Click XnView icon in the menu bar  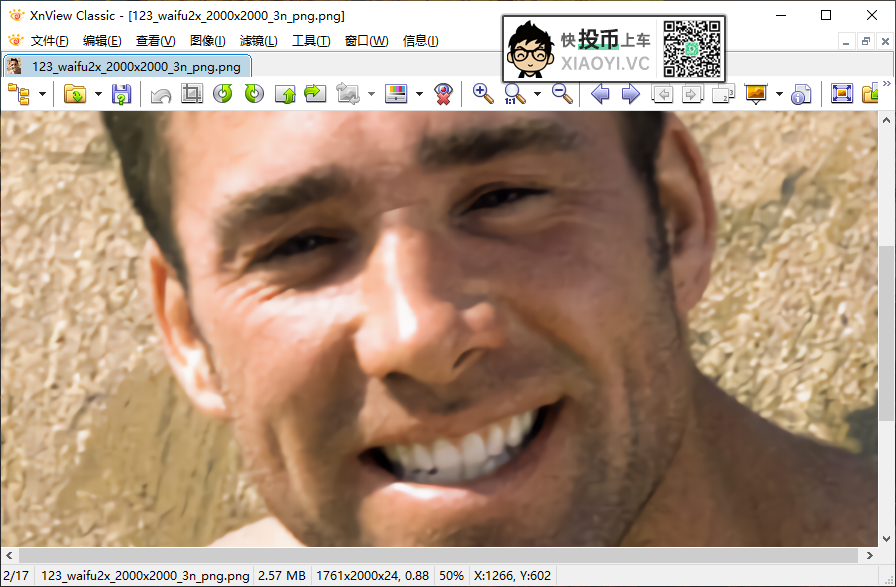(15, 40)
